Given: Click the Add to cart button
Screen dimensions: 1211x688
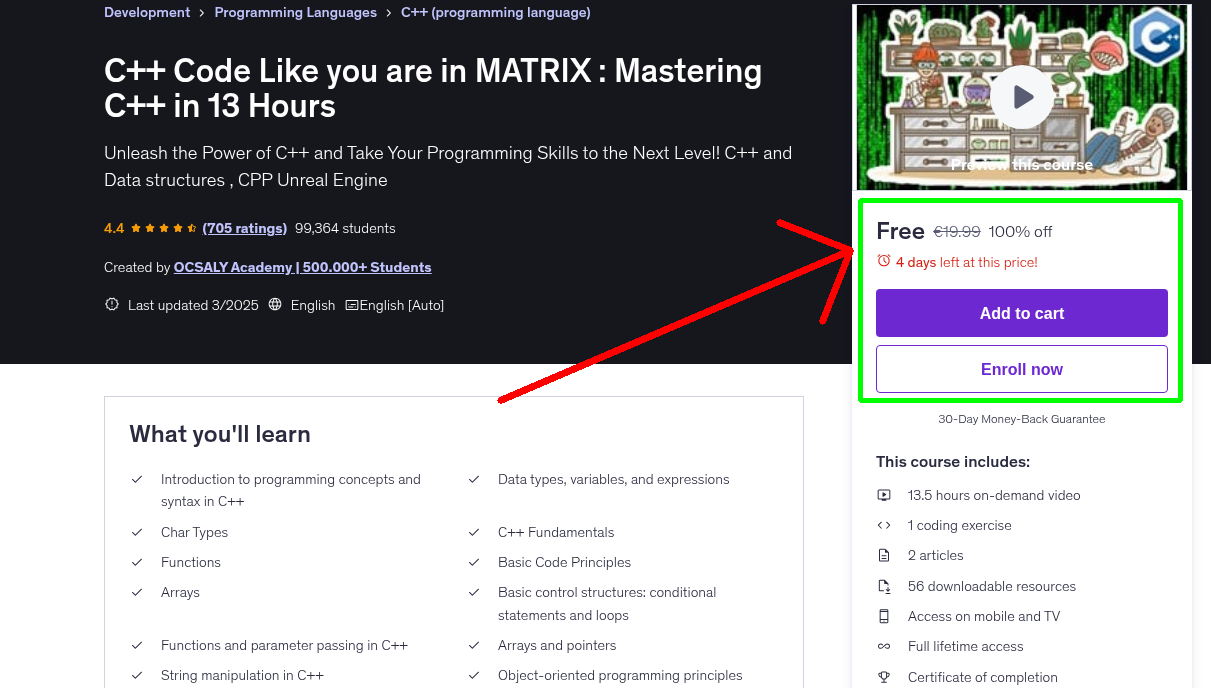Looking at the screenshot, I should tap(1022, 313).
